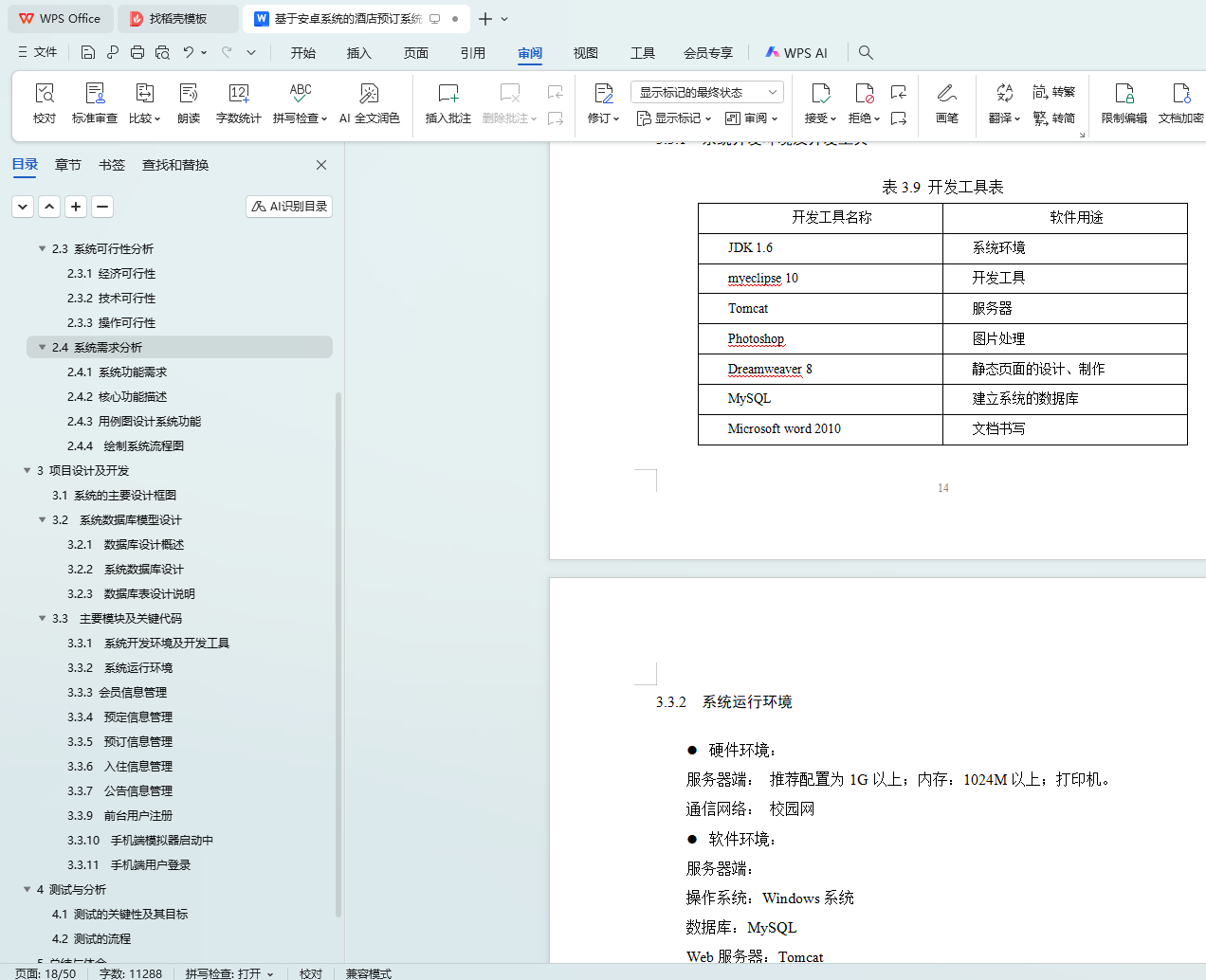Click the print icon in quick toolbar
Viewport: 1206px width, 980px height.
point(137,52)
